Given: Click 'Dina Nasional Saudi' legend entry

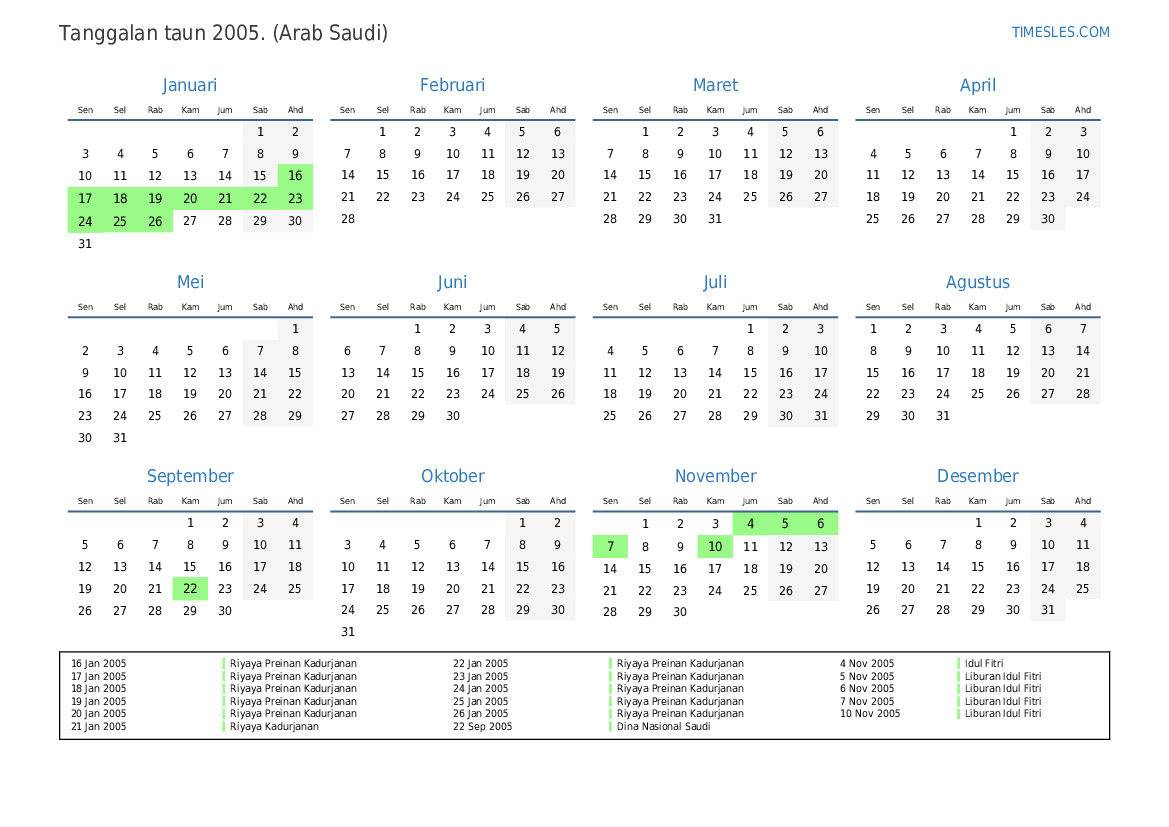Looking at the screenshot, I should coord(663,727).
